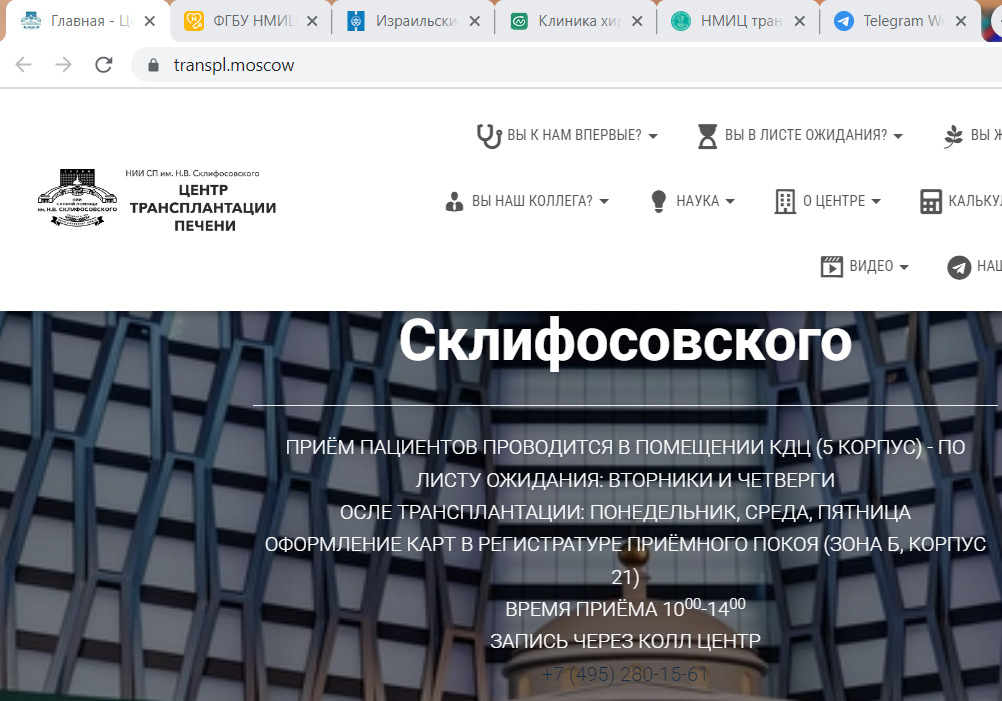Viewport: 1002px width, 701px height.
Task: Click the lightbulb icon beside НАУКА
Action: click(658, 201)
